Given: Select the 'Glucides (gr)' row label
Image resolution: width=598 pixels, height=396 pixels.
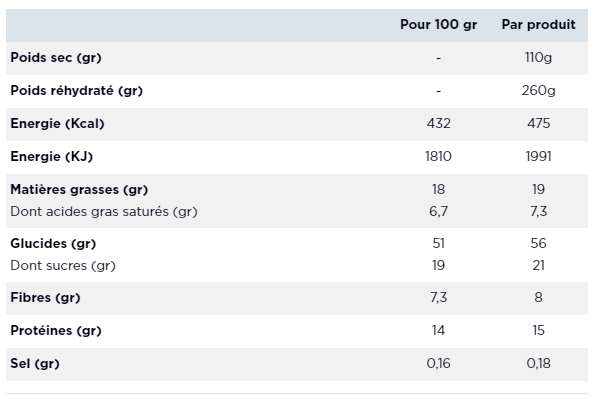Looking at the screenshot, I should click(53, 244).
